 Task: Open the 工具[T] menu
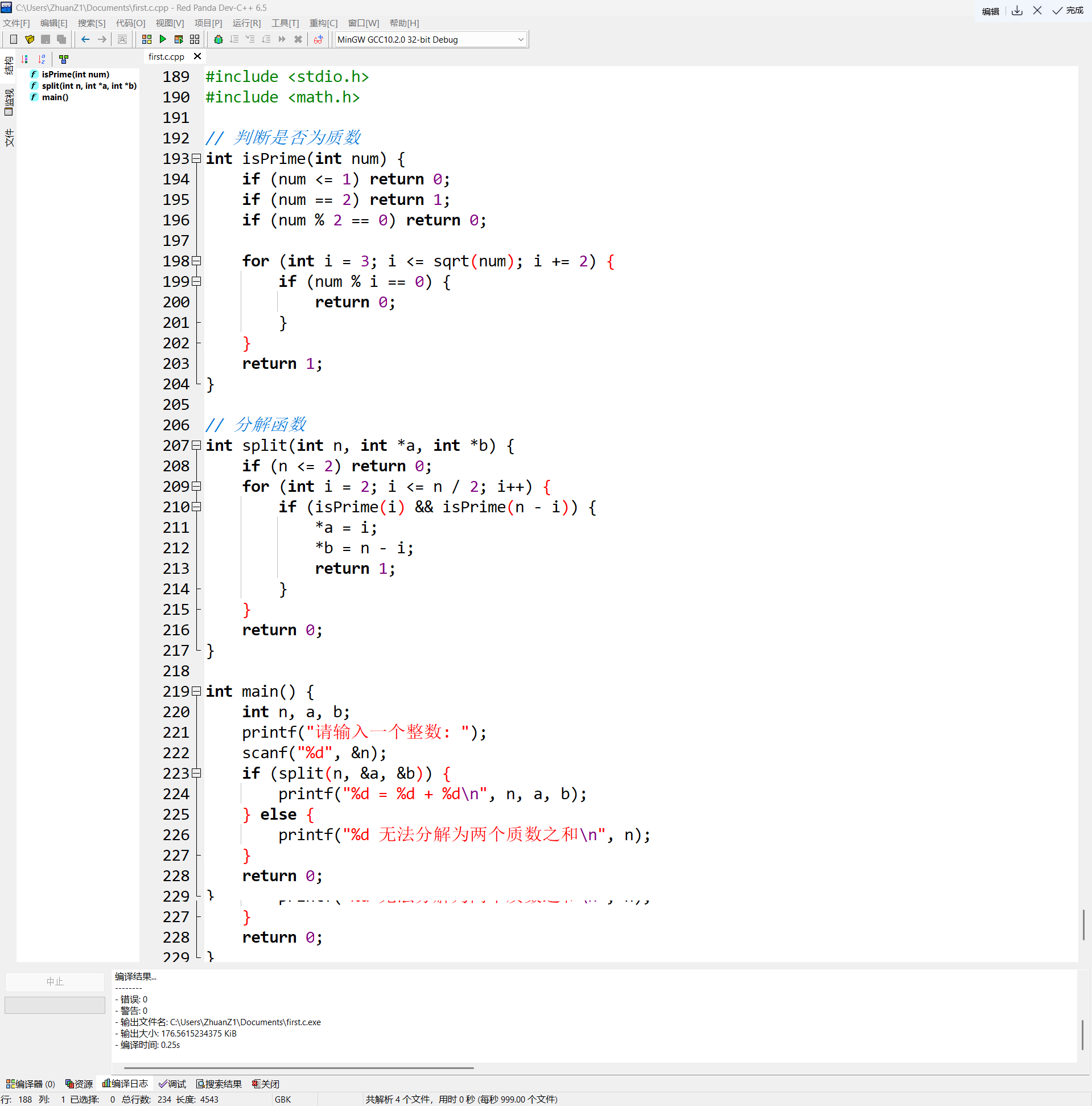pyautogui.click(x=285, y=23)
